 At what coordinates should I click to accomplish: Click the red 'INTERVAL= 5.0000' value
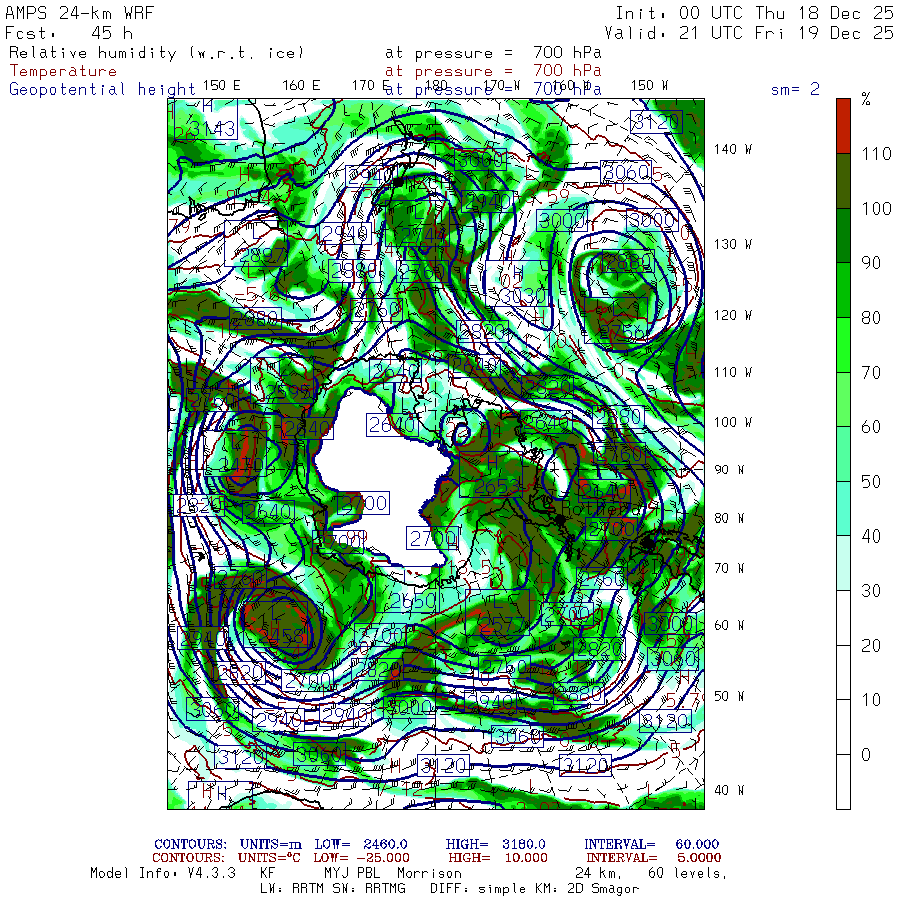[x=653, y=858]
